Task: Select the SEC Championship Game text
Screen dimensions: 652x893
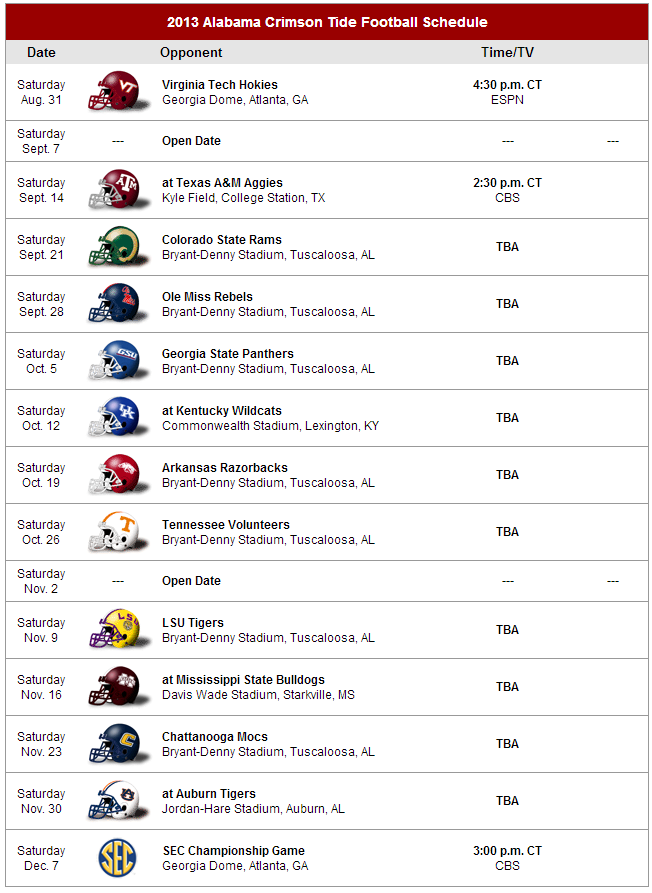Action: pos(233,851)
